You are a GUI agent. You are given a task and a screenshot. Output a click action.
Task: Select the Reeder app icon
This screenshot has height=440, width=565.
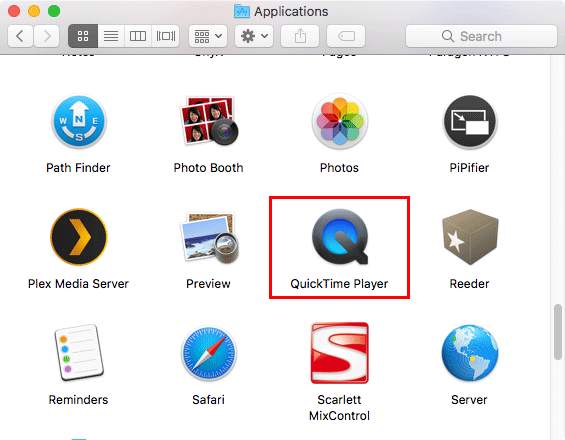coord(470,237)
